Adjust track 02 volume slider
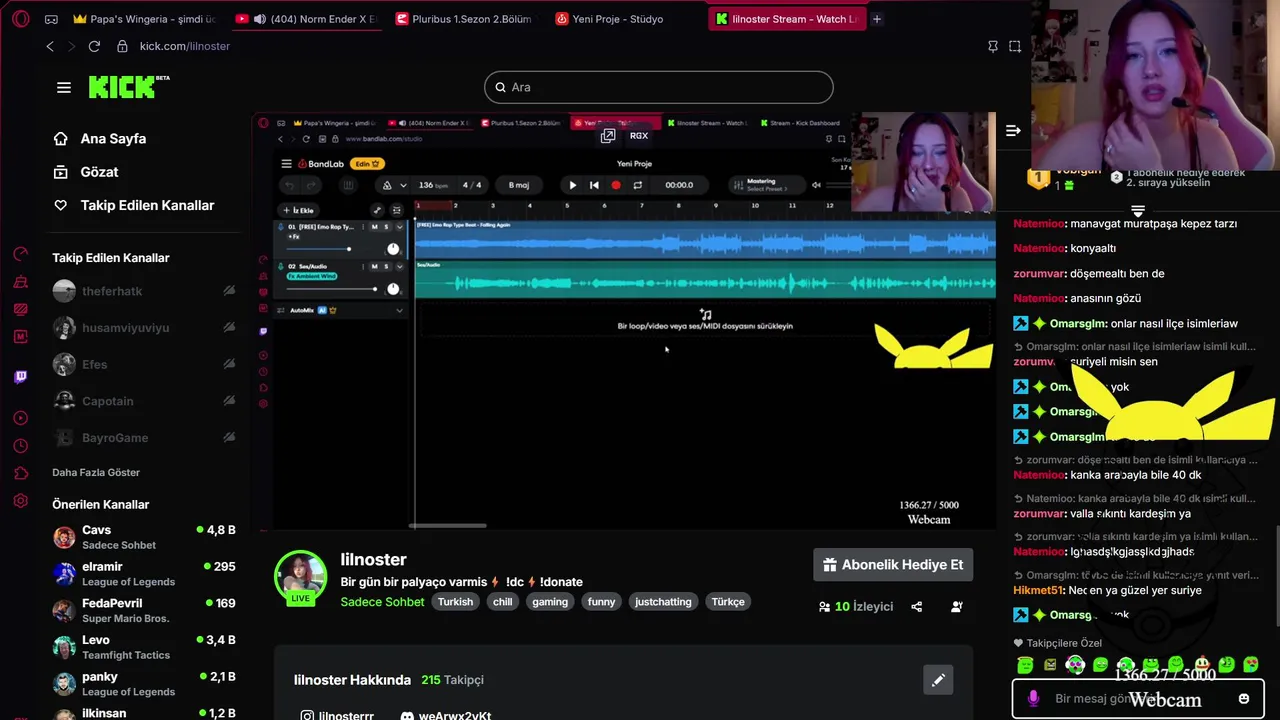 (333, 289)
